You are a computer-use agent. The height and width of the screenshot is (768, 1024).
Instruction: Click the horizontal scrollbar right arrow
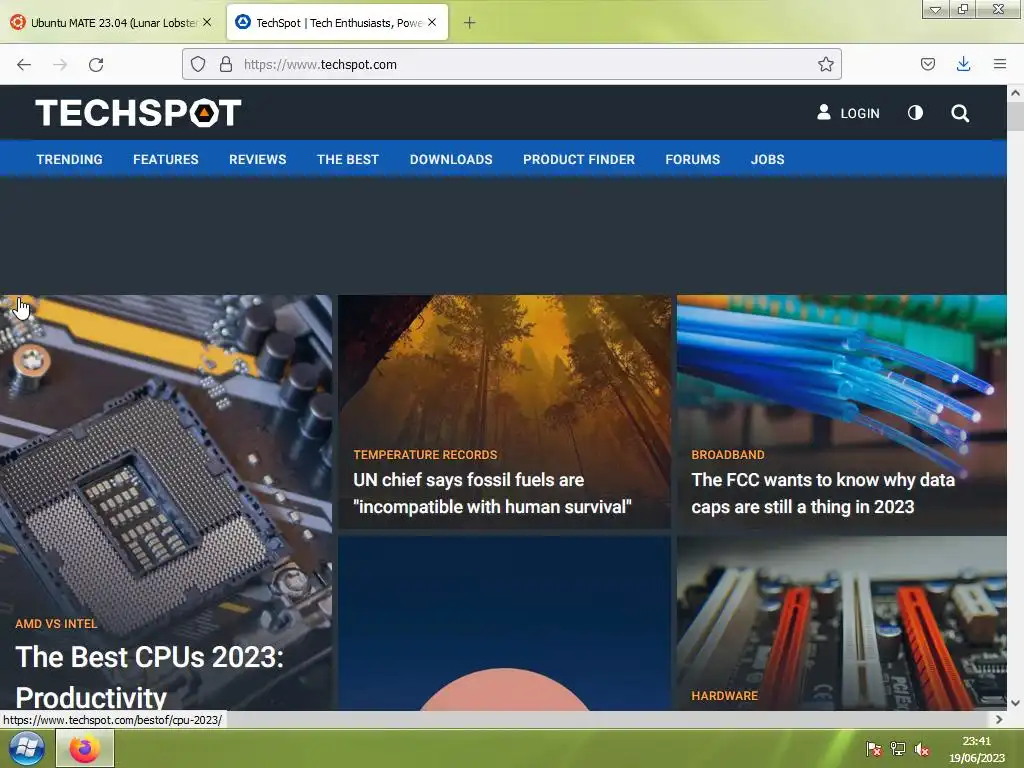coord(999,720)
